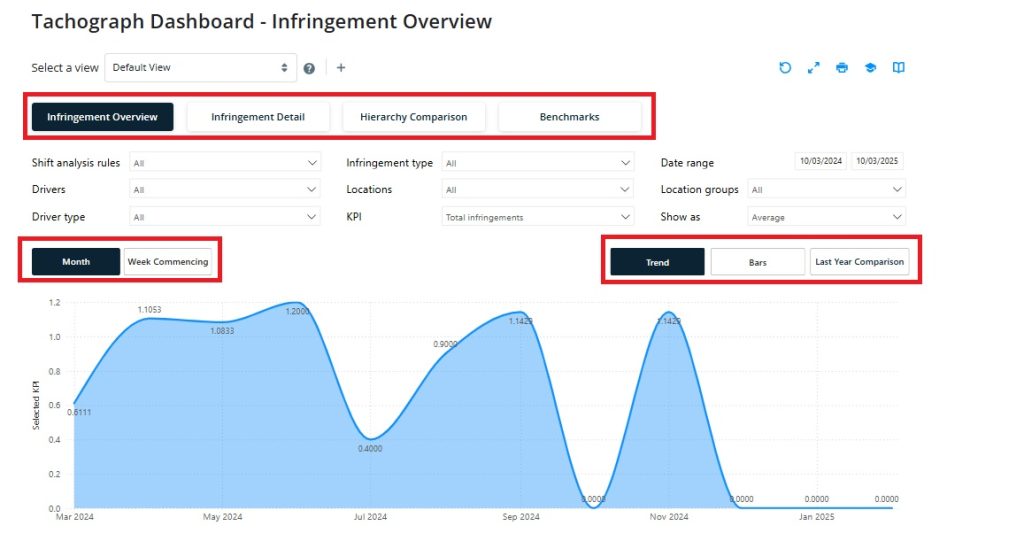The image size is (1024, 541).
Task: Click the 0.4000 data label near Jul 2024
Action: (370, 449)
